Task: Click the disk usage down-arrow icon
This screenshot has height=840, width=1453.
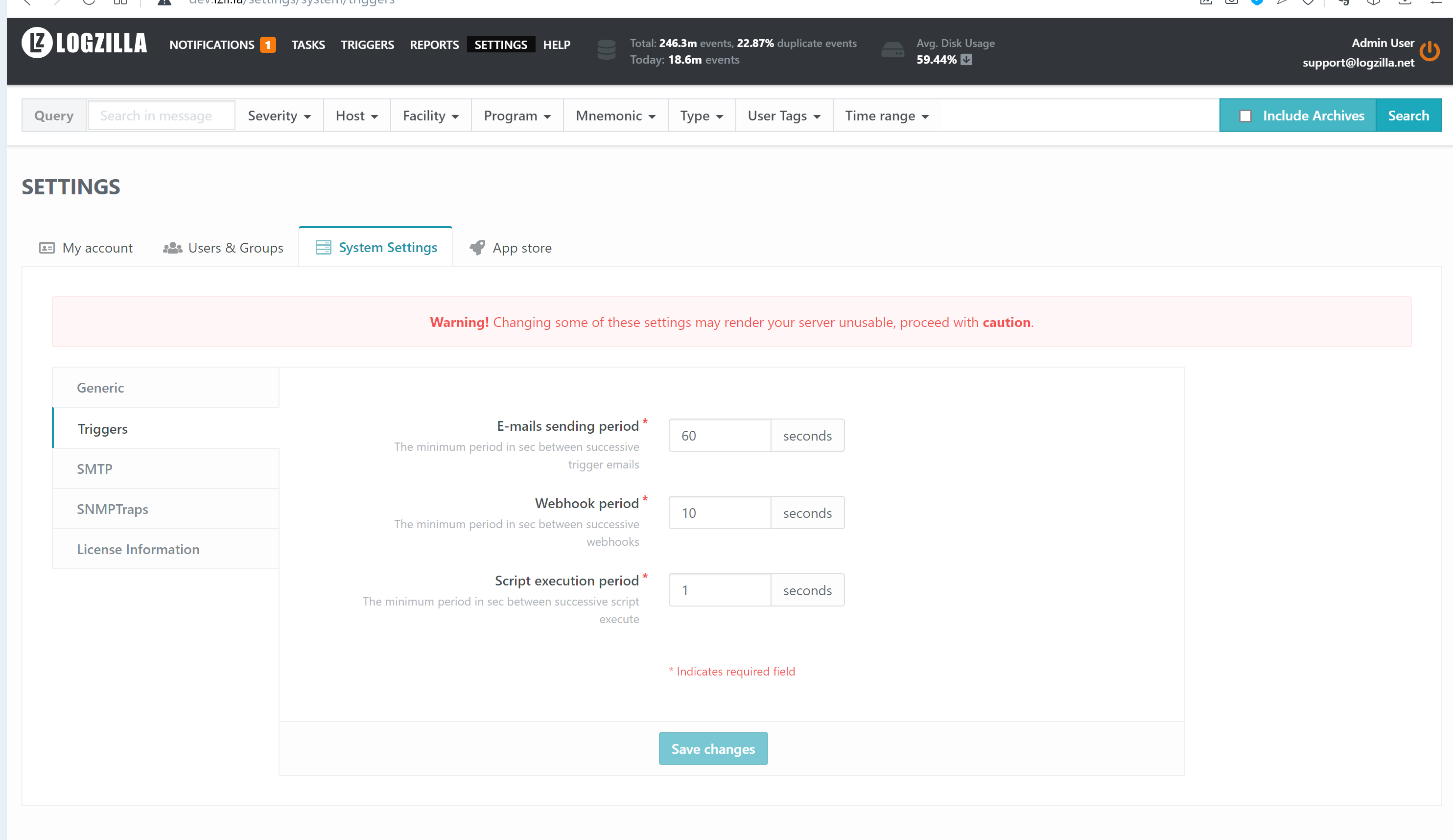Action: coord(966,59)
